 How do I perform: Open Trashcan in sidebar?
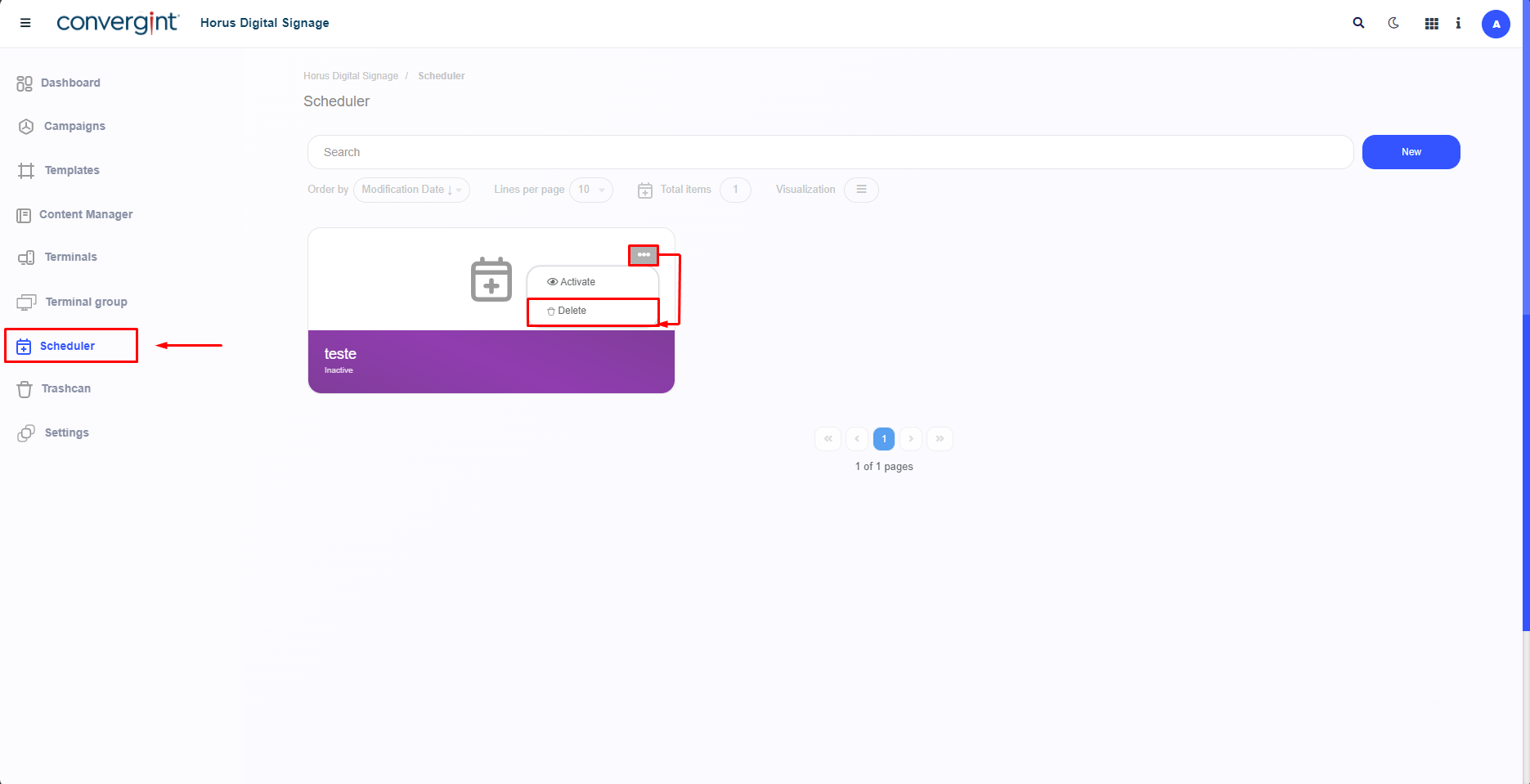65,388
